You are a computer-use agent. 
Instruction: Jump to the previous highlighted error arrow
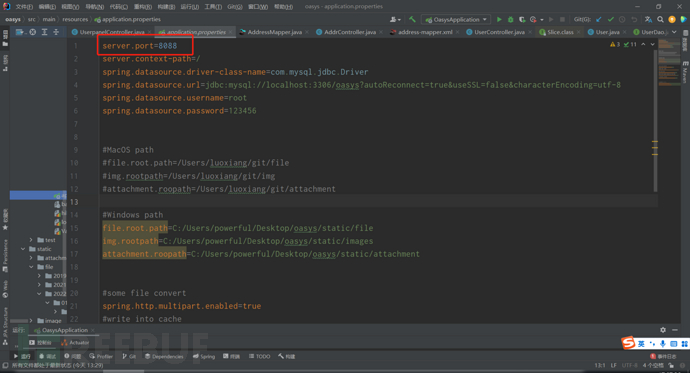point(643,44)
